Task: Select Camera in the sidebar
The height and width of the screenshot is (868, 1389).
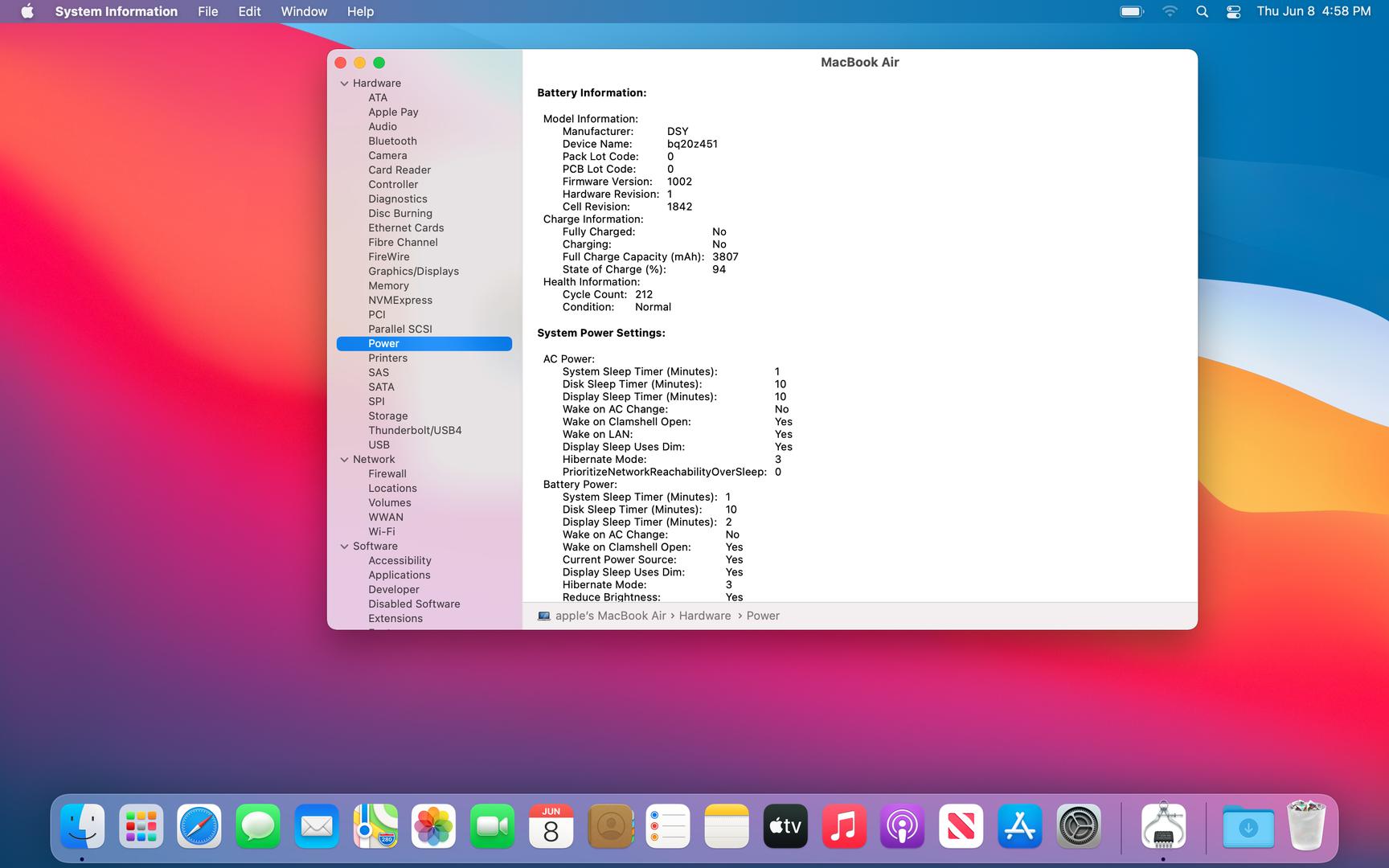Action: pos(387,156)
